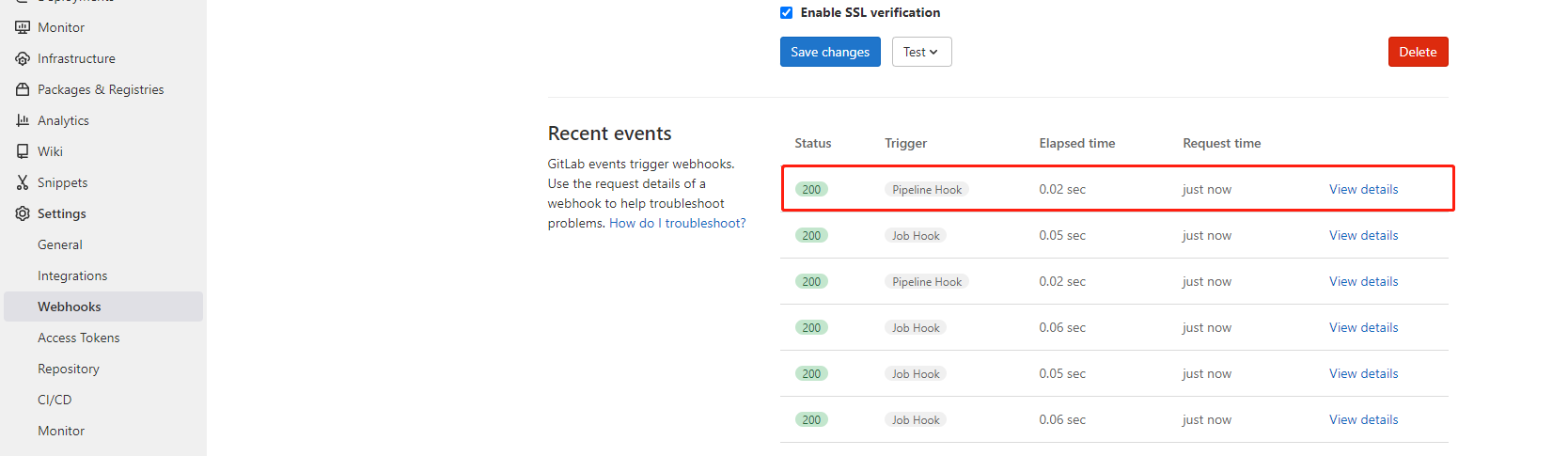This screenshot has width=1568, height=456.
Task: Open the Test dropdown button
Action: [x=921, y=52]
